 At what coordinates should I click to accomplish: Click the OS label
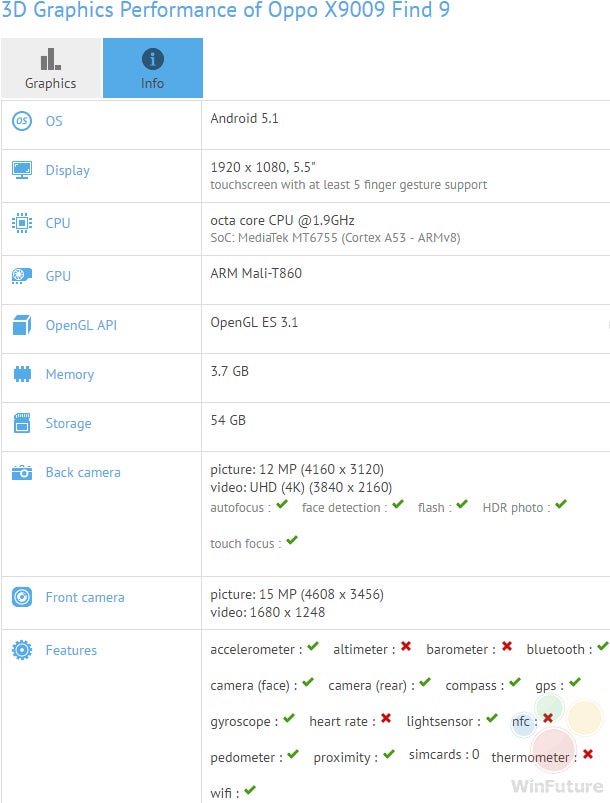54,121
